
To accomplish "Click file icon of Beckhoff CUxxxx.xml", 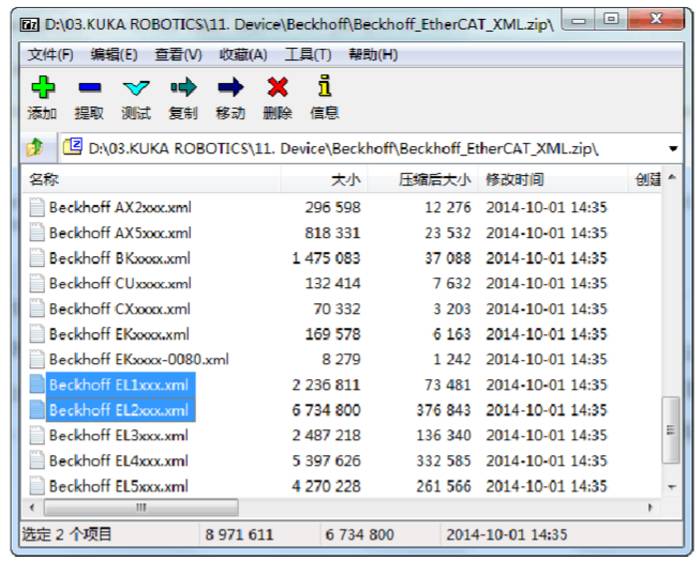I will coord(37,283).
